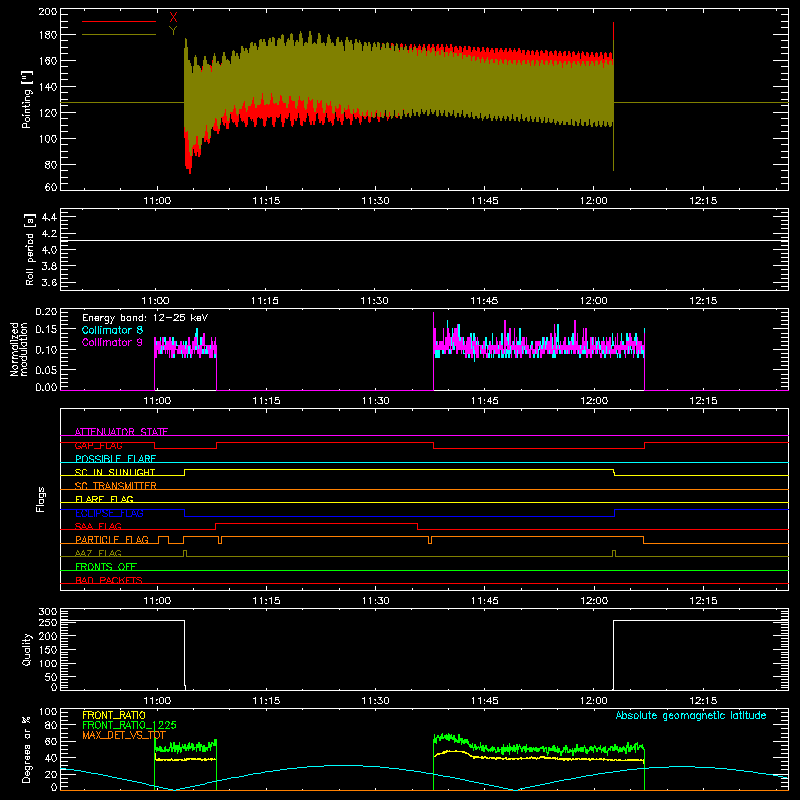Click the 'Degrees or %' axis title
The width and height of the screenshot is (800, 800).
coord(27,749)
